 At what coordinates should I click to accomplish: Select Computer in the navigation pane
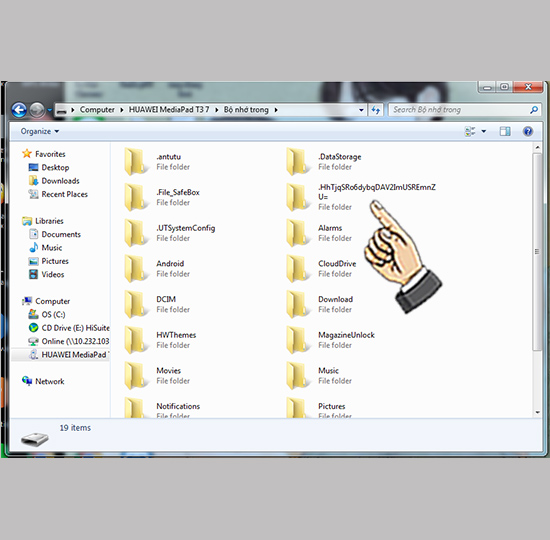pyautogui.click(x=46, y=301)
